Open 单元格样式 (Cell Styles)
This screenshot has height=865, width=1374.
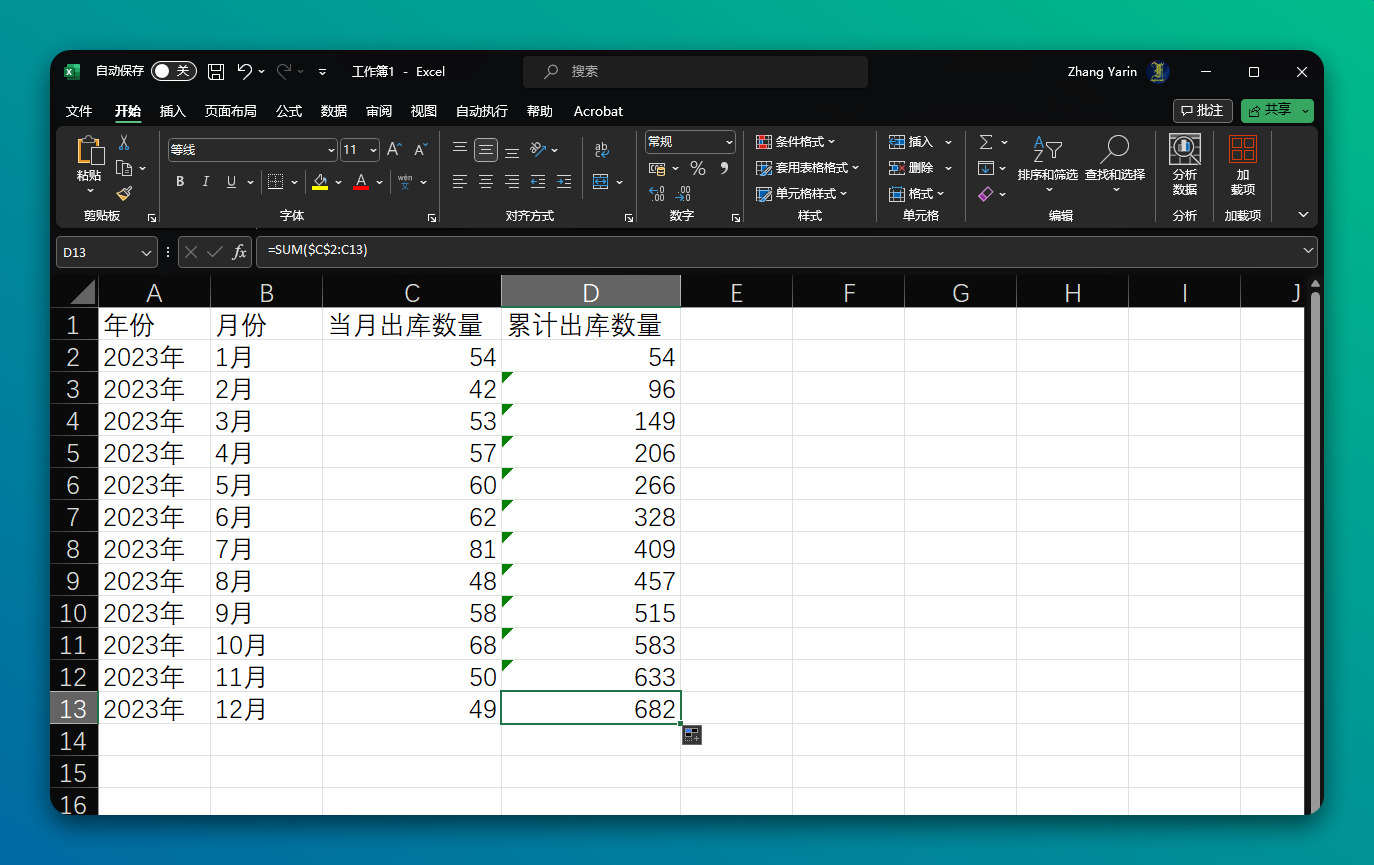point(802,194)
